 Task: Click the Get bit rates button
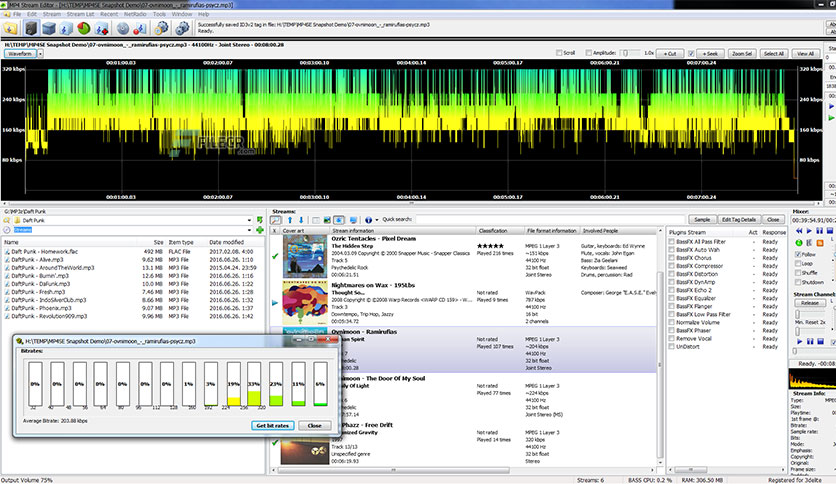coord(272,425)
